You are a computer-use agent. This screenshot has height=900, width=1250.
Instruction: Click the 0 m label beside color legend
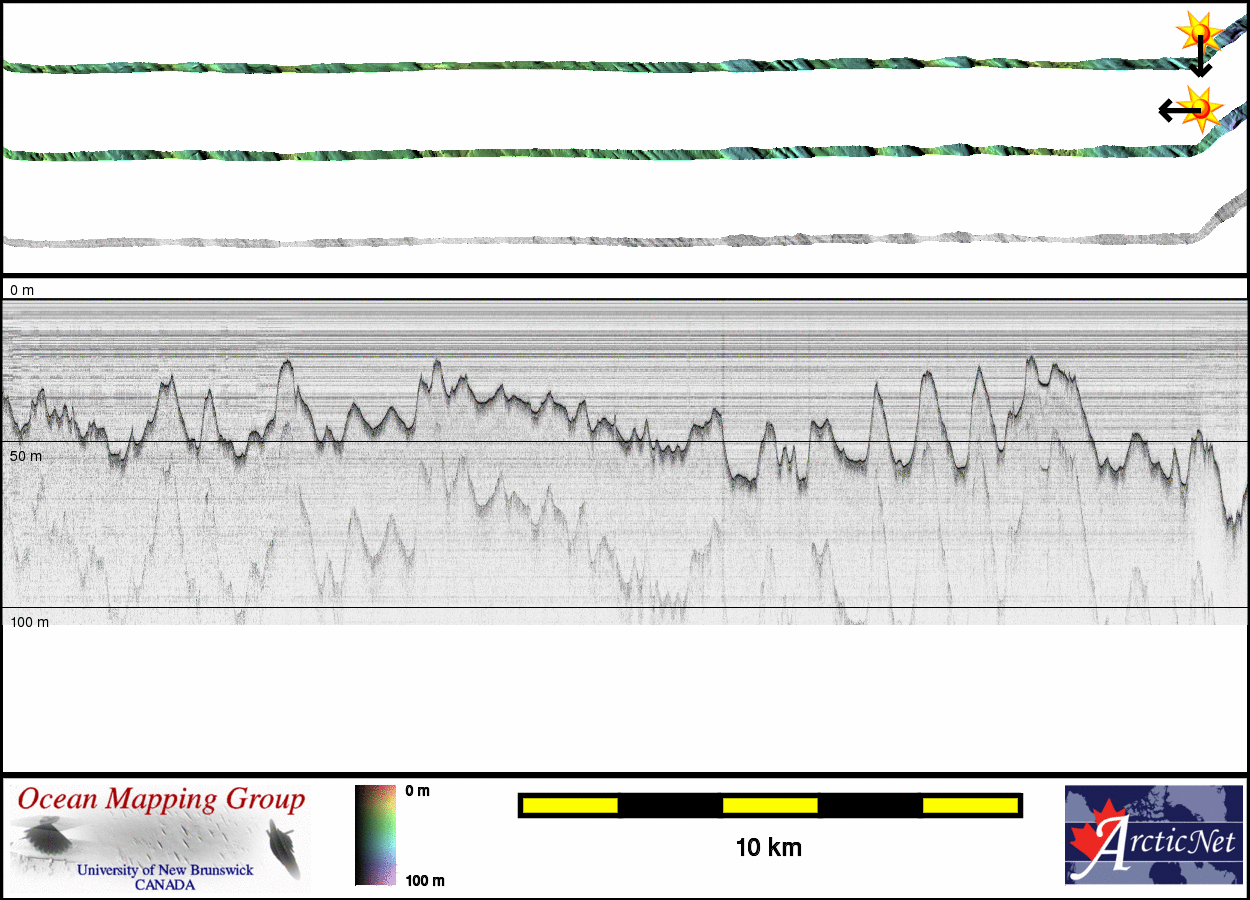tap(418, 791)
